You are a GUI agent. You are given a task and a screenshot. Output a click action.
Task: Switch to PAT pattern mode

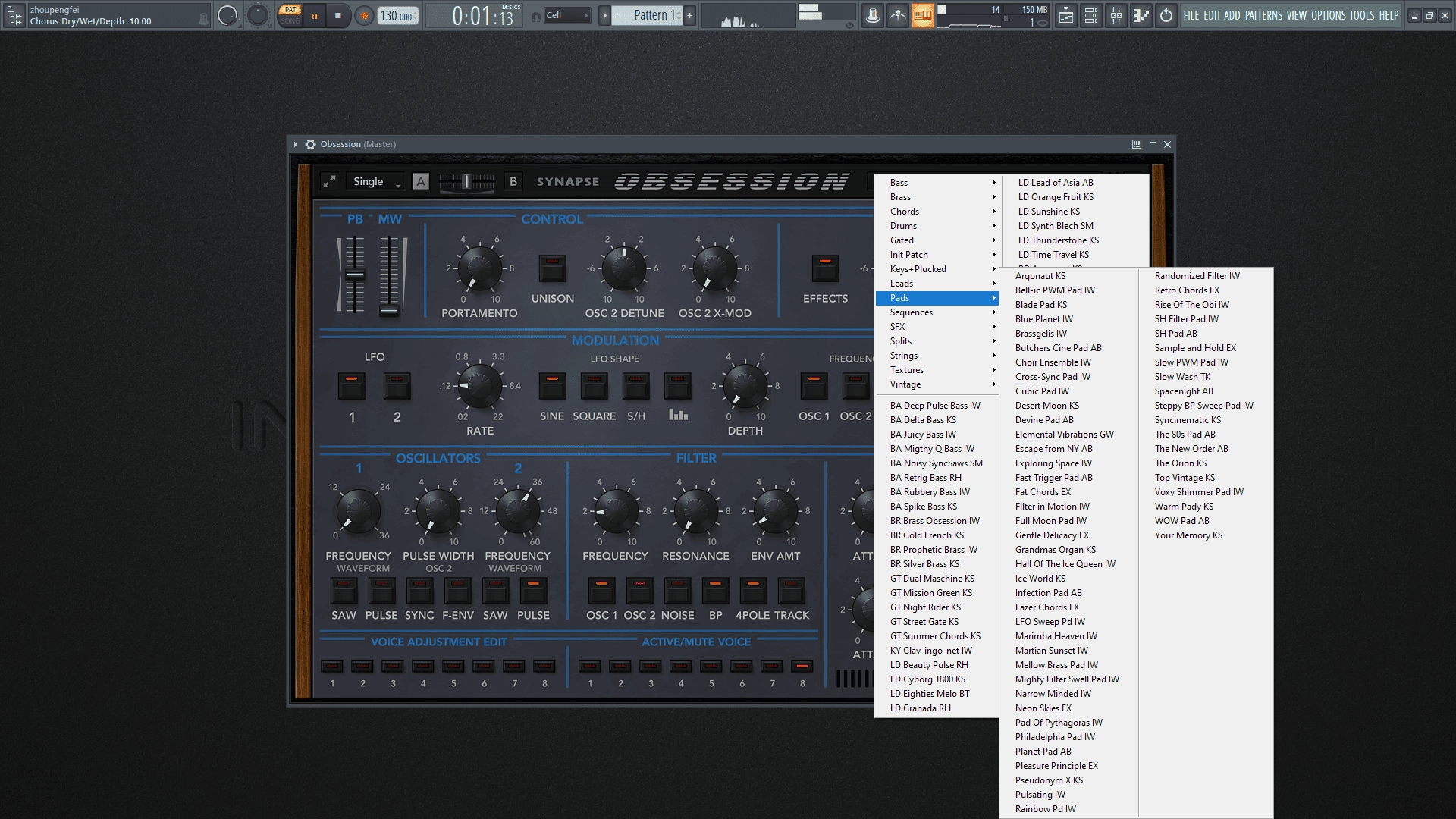290,10
